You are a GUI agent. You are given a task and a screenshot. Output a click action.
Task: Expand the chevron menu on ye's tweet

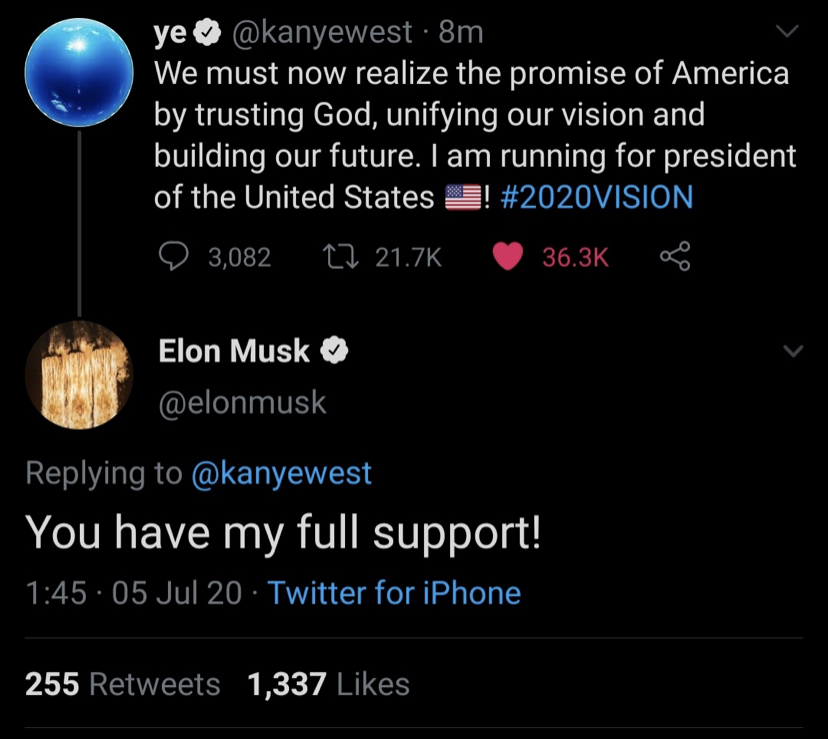coord(788,32)
